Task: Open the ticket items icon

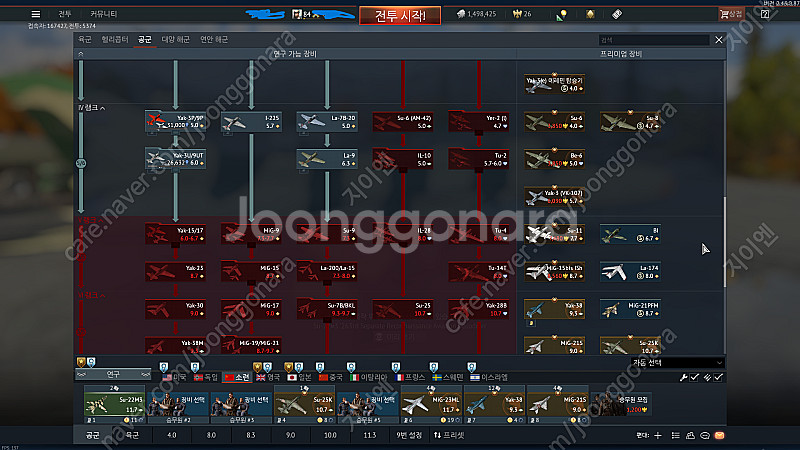Action: [x=617, y=14]
